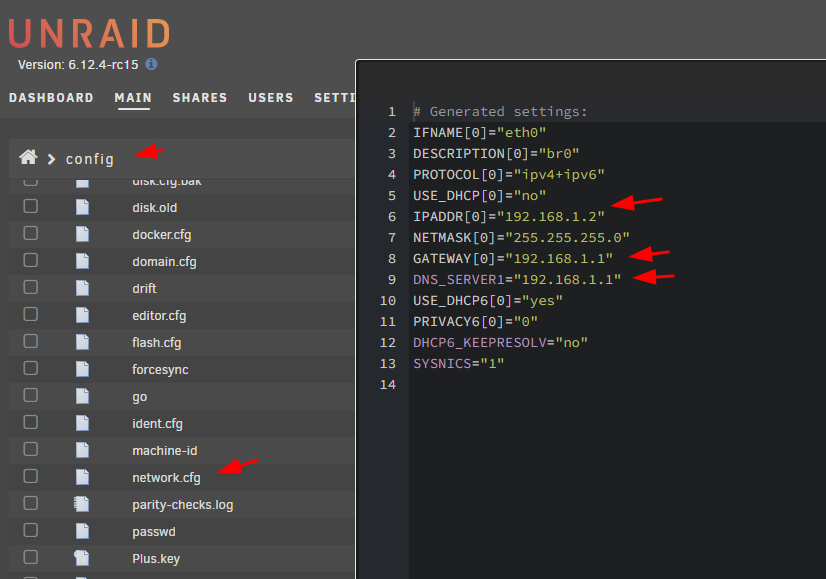The height and width of the screenshot is (579, 826).
Task: Open the flash.cfg file
Action: 156,343
